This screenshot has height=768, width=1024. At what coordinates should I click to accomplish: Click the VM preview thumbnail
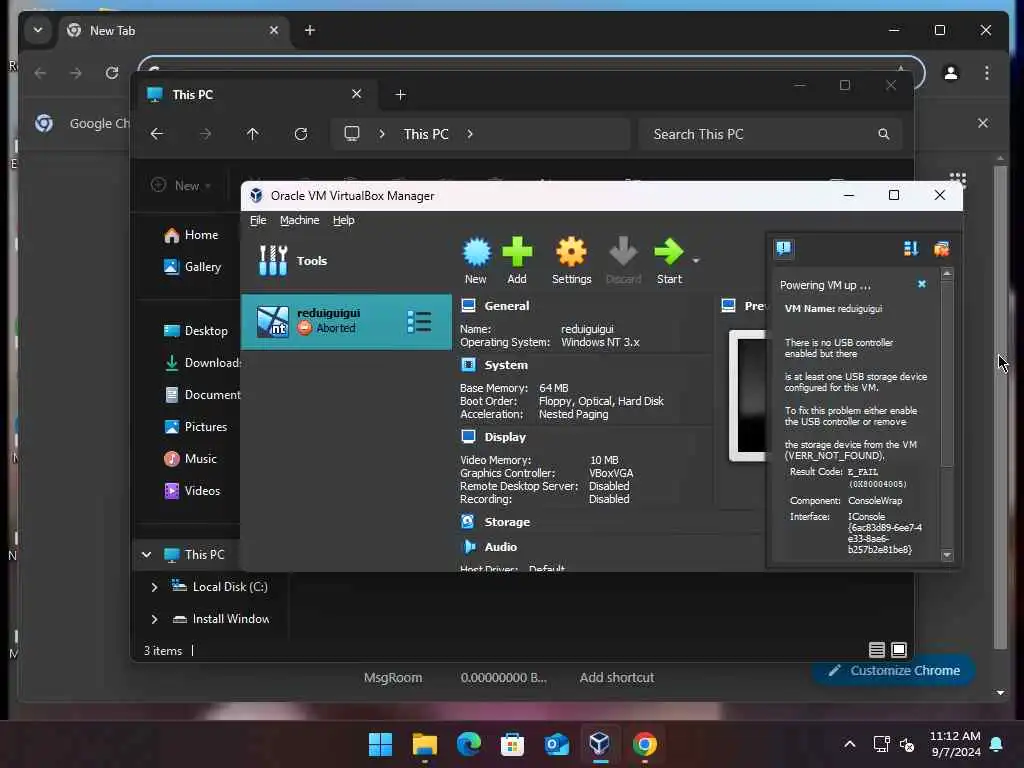[x=747, y=396]
